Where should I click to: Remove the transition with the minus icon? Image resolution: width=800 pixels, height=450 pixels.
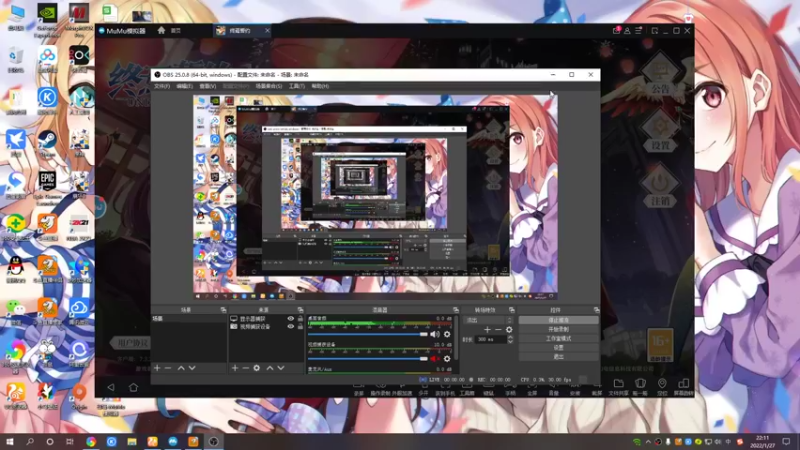(x=498, y=330)
